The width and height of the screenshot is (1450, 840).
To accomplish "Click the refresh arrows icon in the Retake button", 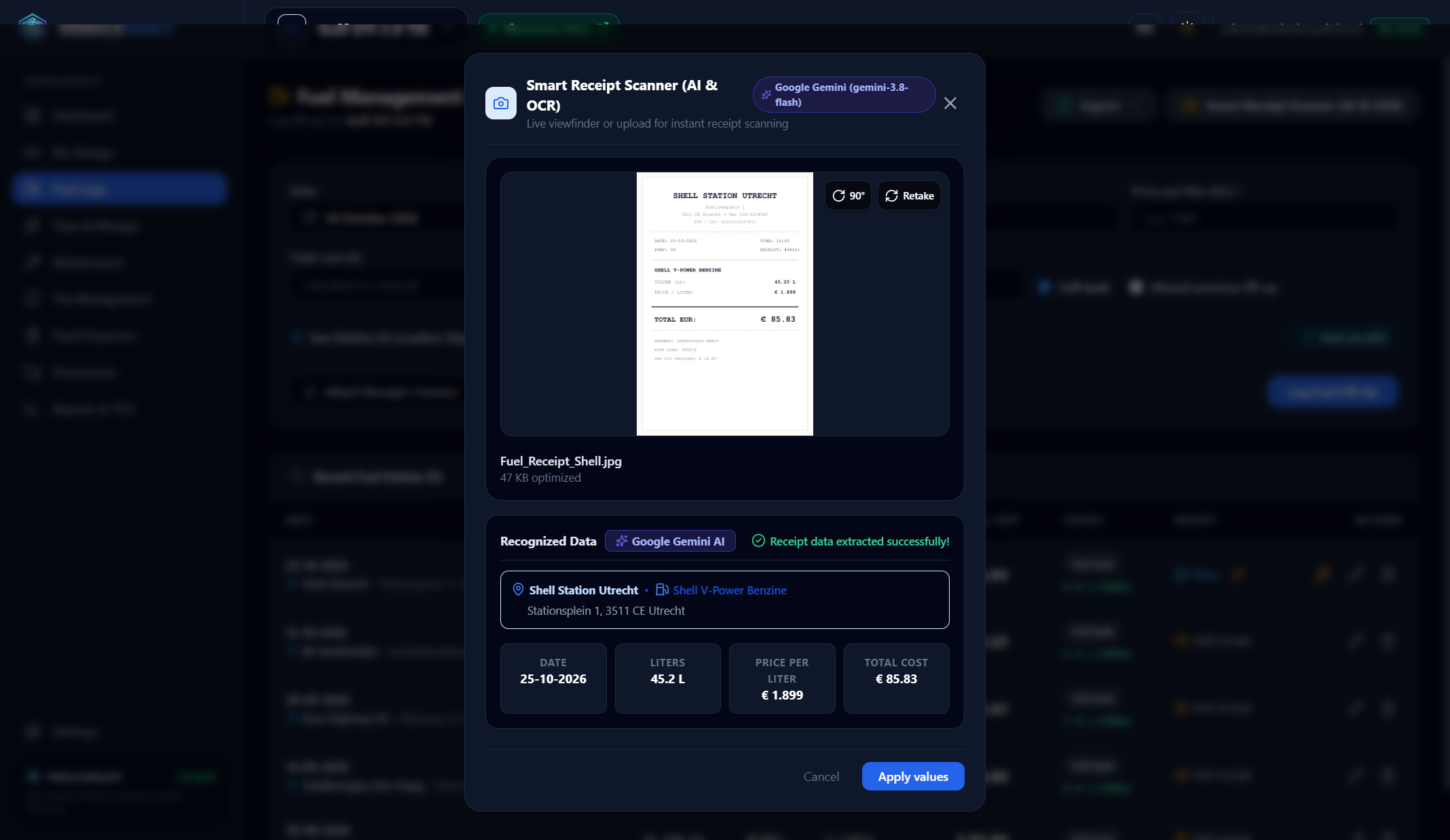I will pyautogui.click(x=892, y=195).
